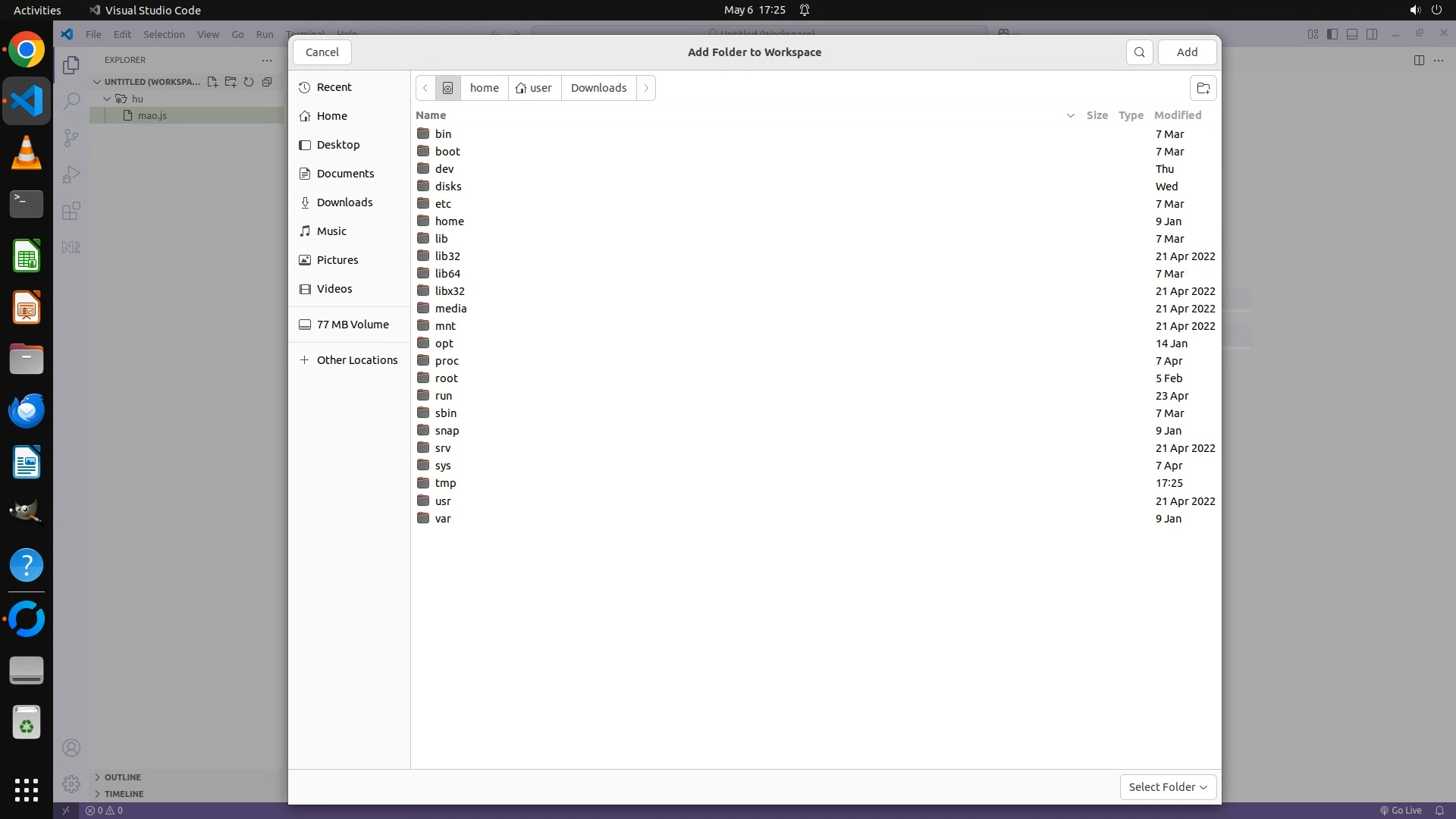Toggle the secondary side bar layout icon

[1372, 34]
